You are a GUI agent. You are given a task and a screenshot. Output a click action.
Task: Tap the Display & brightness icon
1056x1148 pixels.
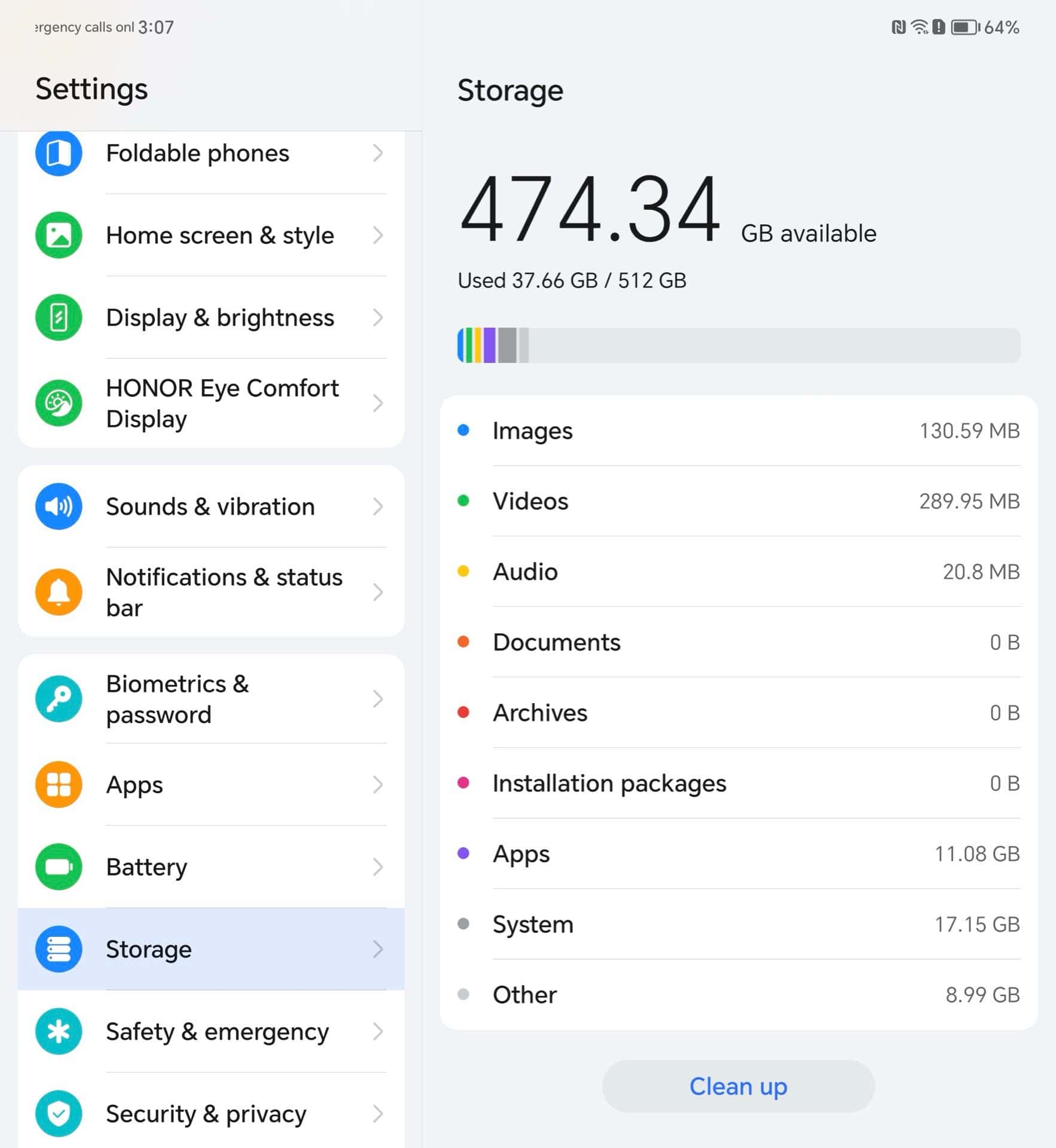point(59,317)
